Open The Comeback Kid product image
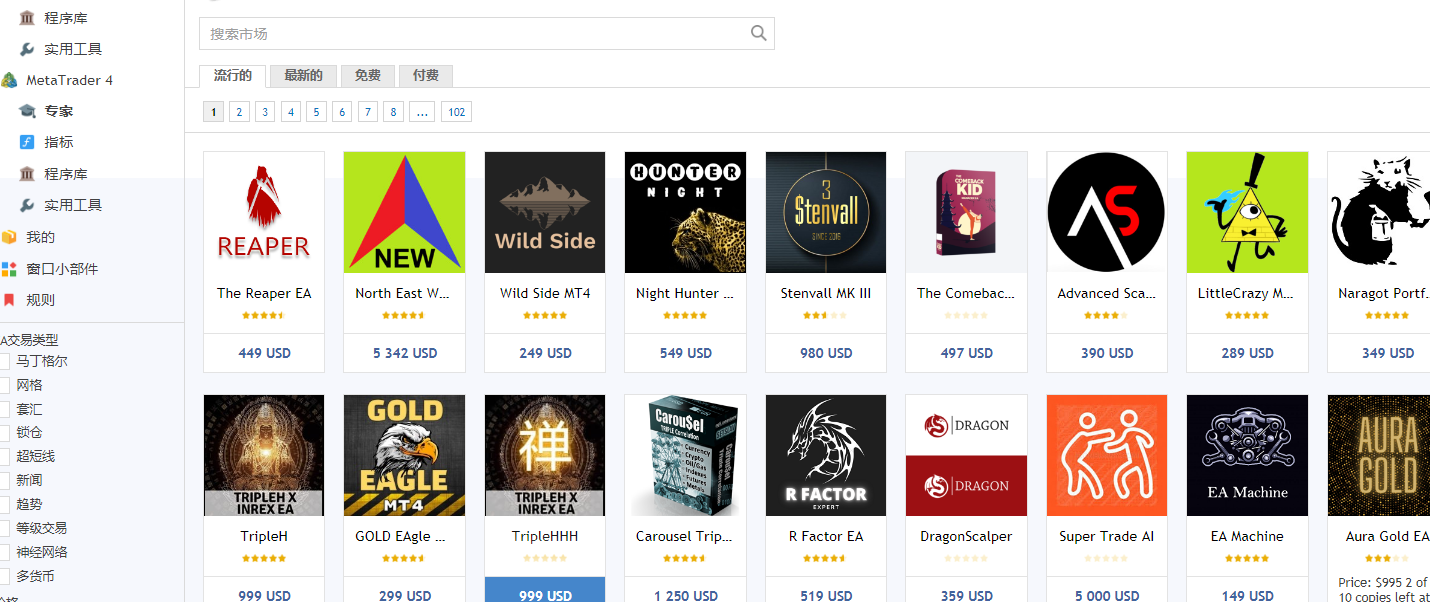Viewport: 1430px width, 602px height. click(966, 212)
